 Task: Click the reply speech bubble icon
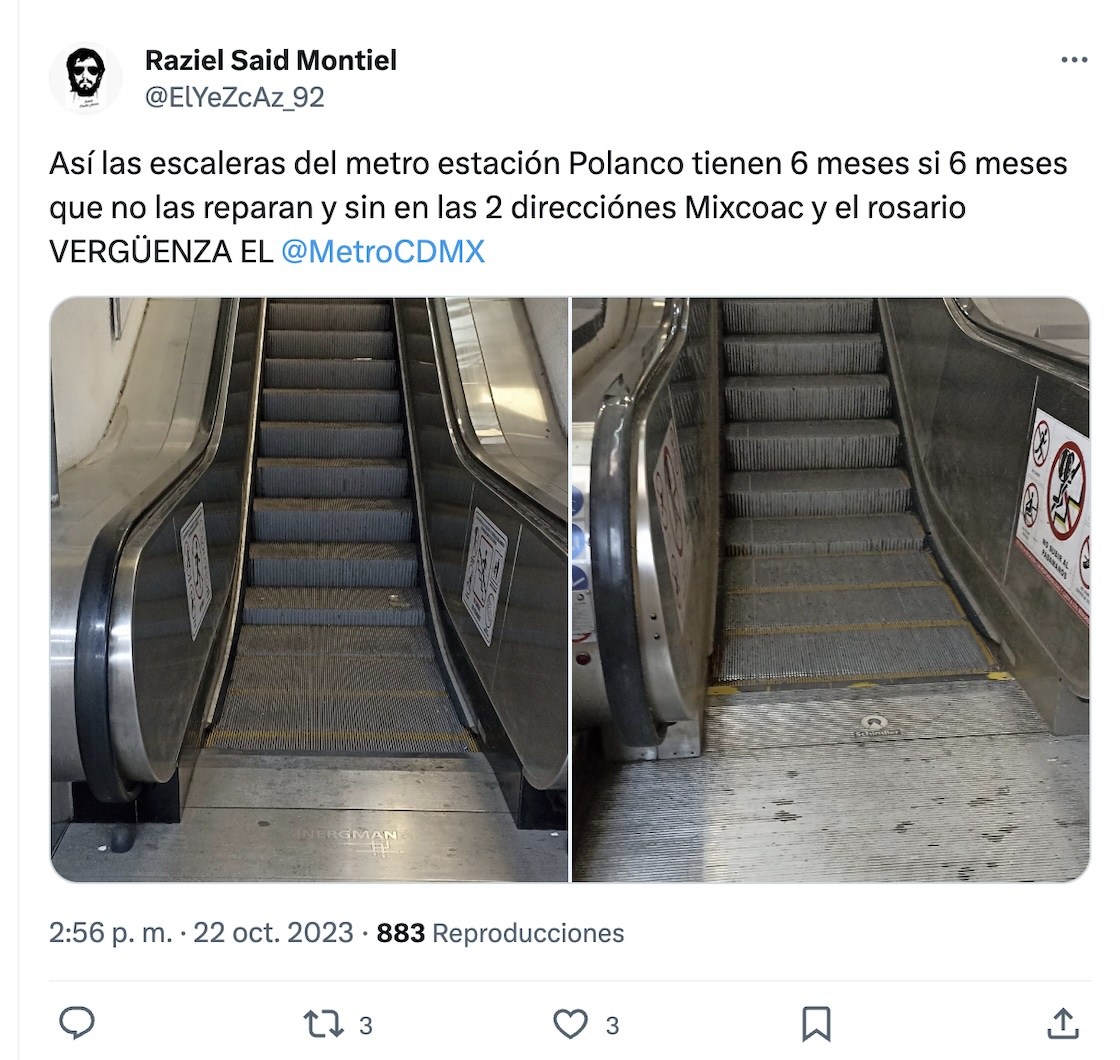click(x=76, y=1024)
